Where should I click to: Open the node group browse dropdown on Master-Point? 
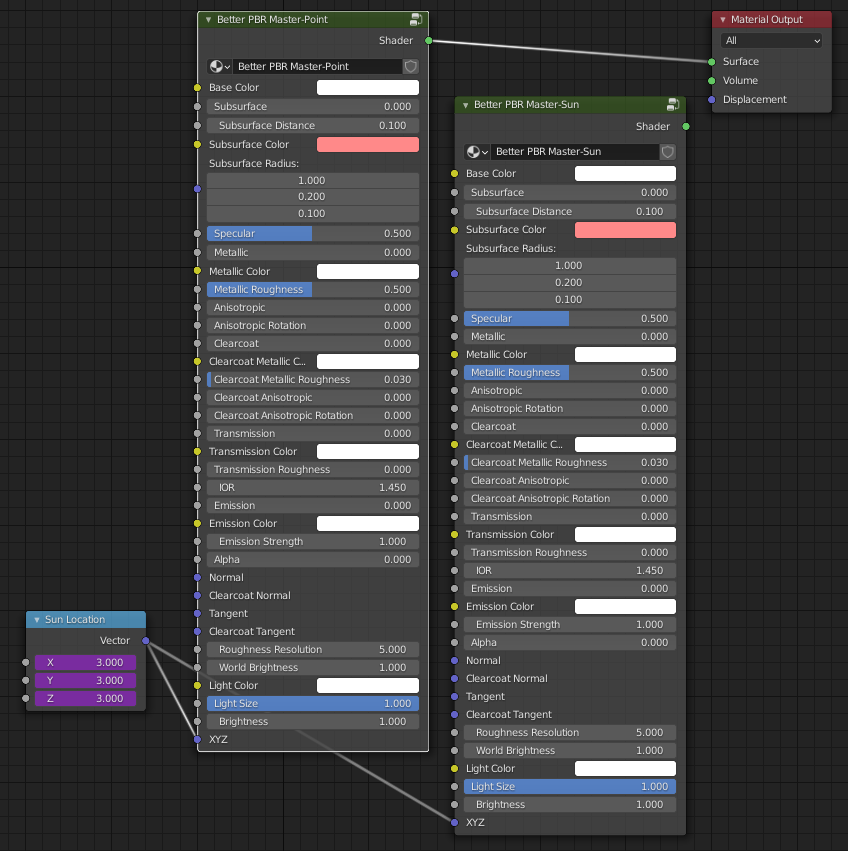228,66
